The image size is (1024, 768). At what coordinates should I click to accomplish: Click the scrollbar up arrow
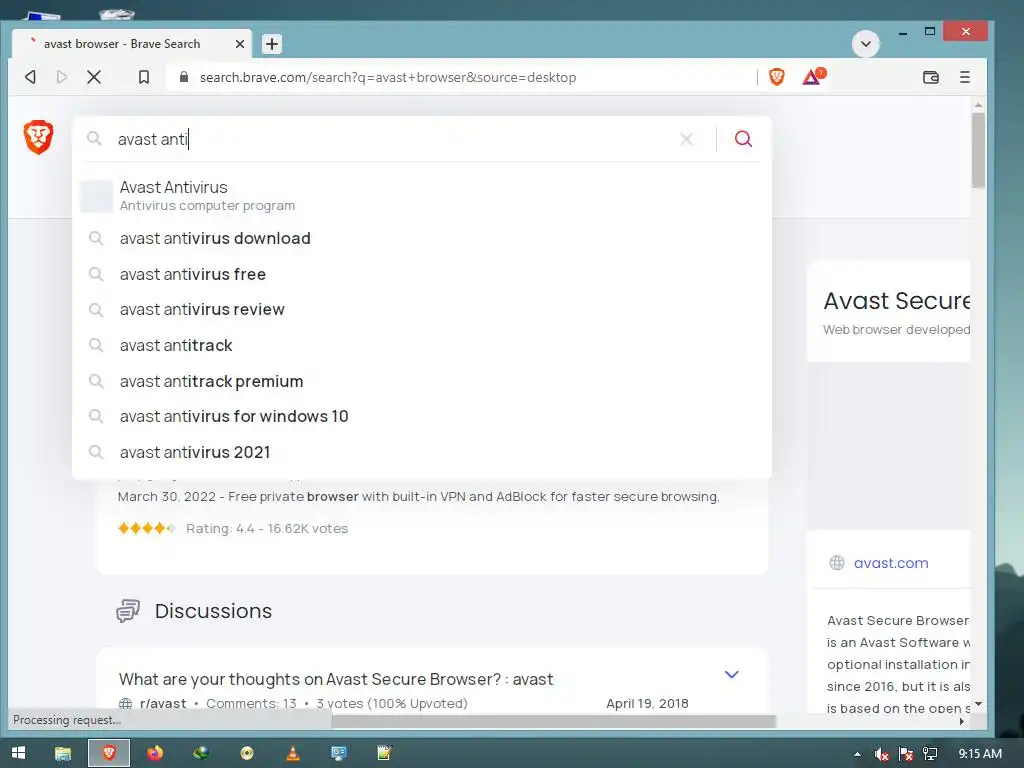point(978,105)
